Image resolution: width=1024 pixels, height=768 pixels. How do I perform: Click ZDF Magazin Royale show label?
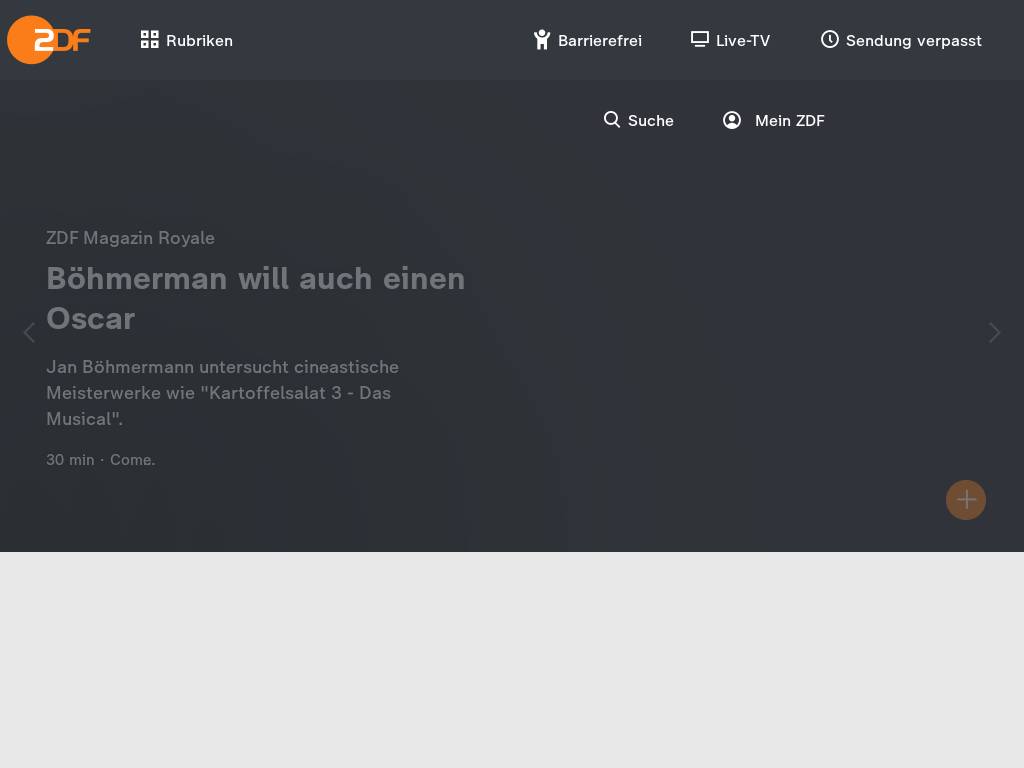point(131,238)
